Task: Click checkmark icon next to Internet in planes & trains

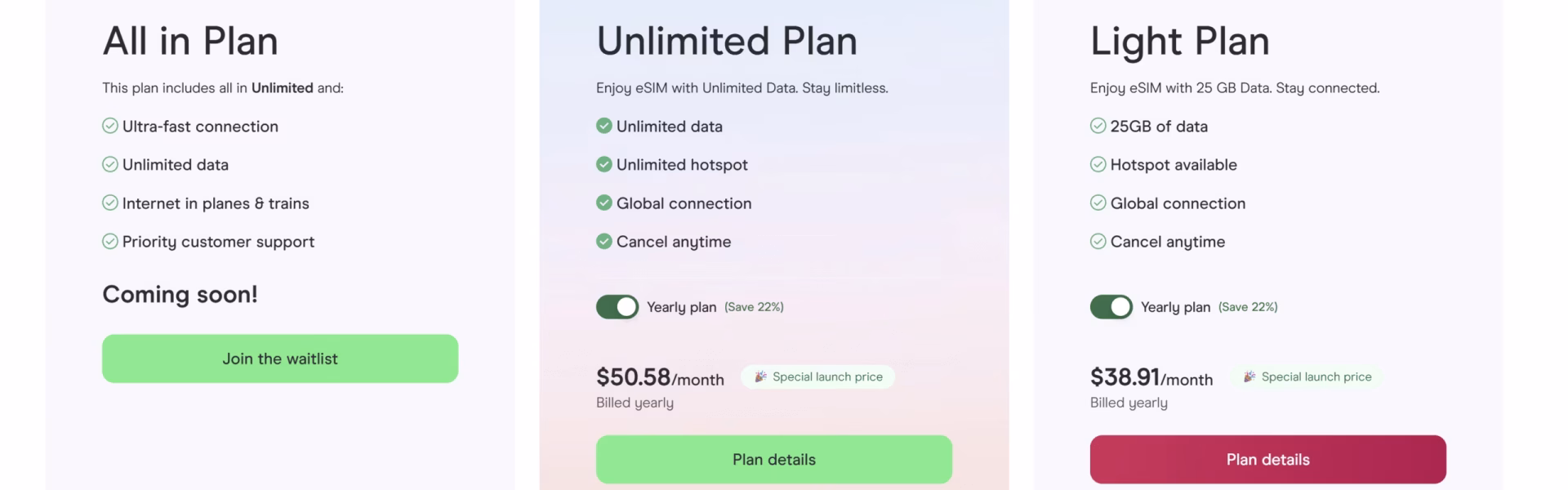Action: tap(110, 203)
